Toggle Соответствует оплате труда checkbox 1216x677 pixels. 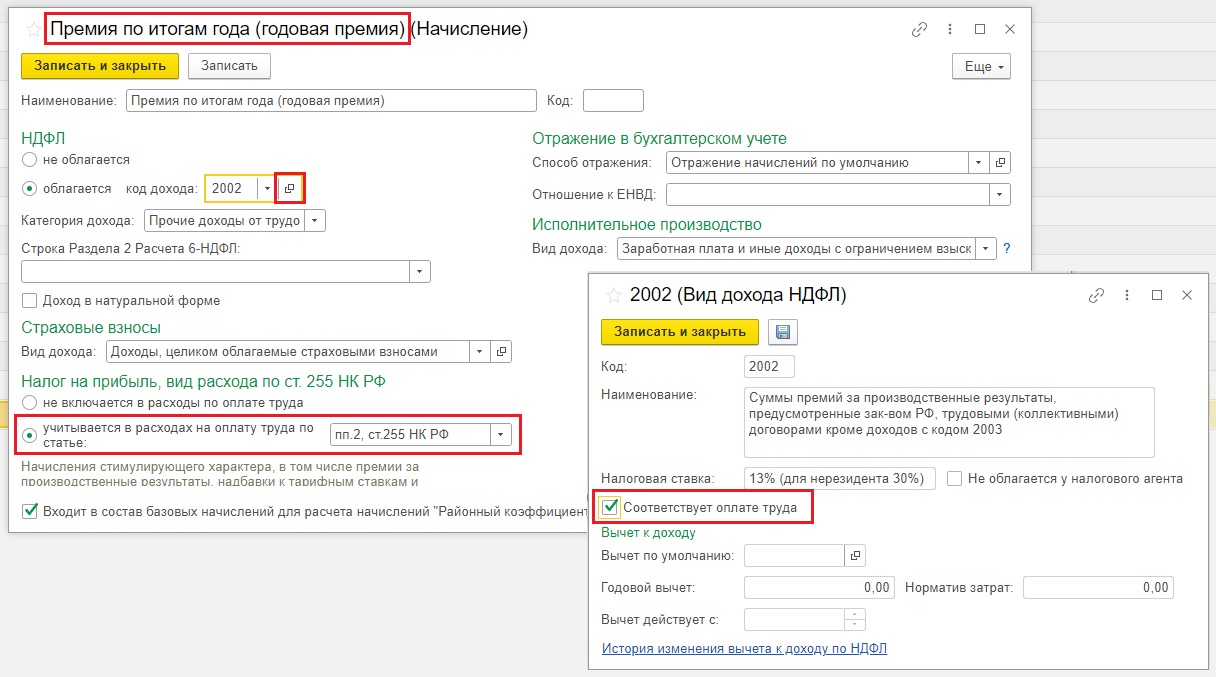[x=611, y=507]
